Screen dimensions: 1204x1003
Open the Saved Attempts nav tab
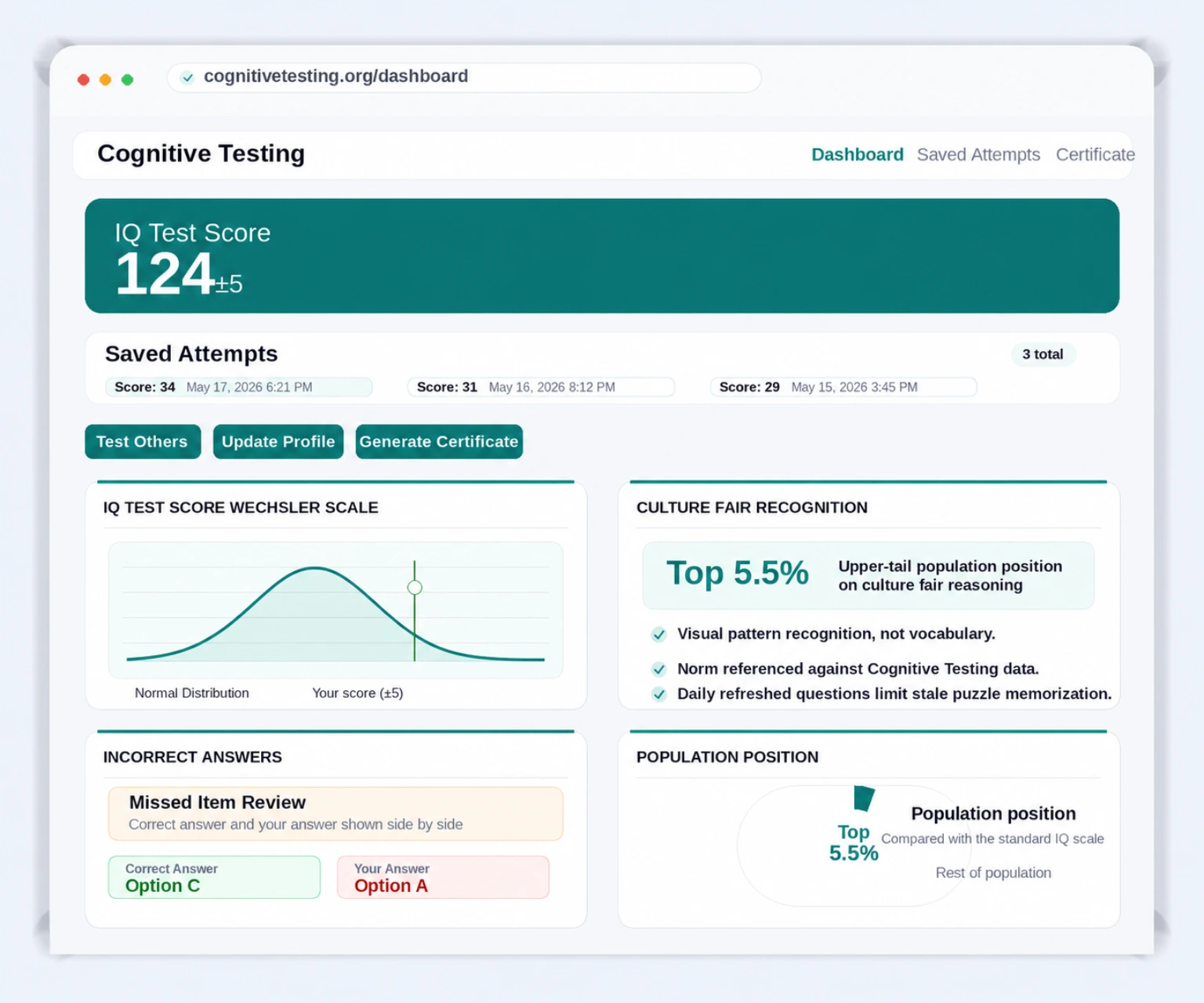(x=978, y=154)
